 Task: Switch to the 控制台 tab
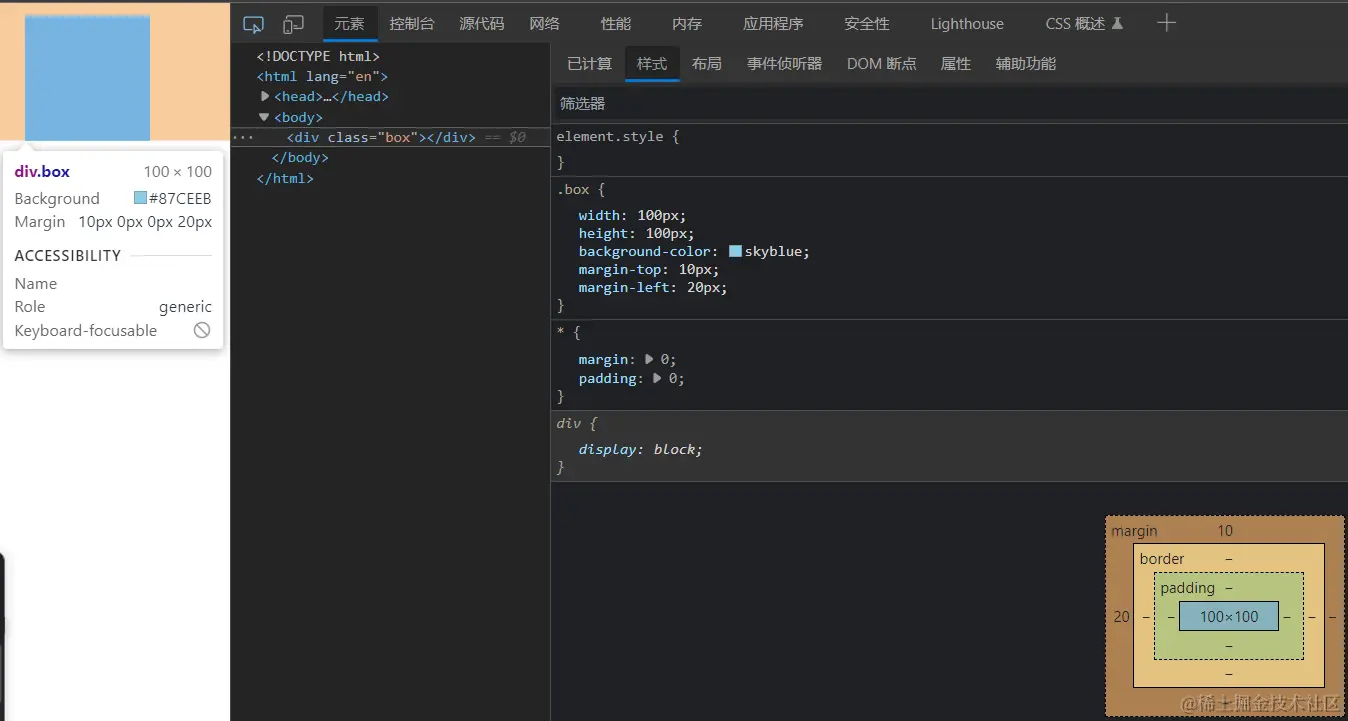point(412,24)
